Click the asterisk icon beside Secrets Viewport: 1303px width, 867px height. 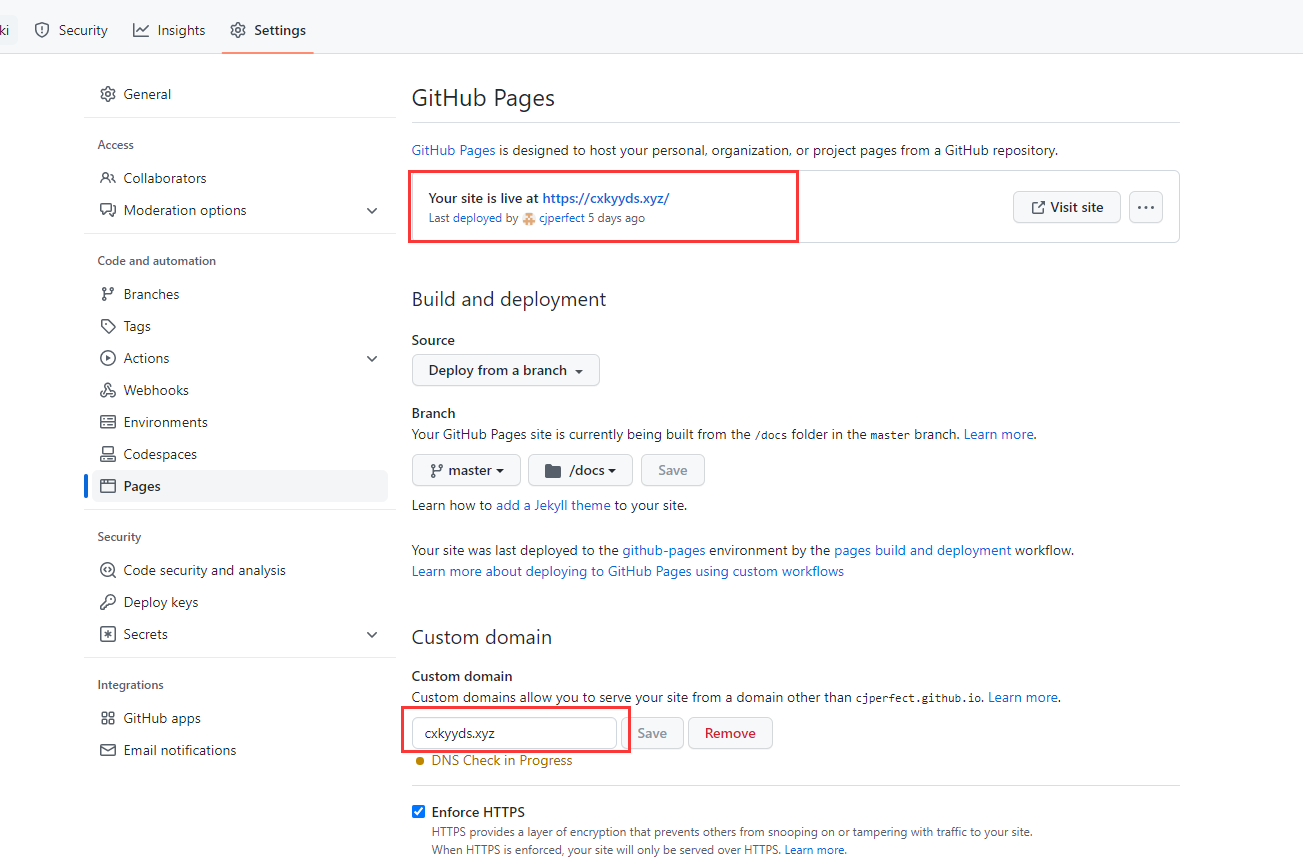(108, 634)
